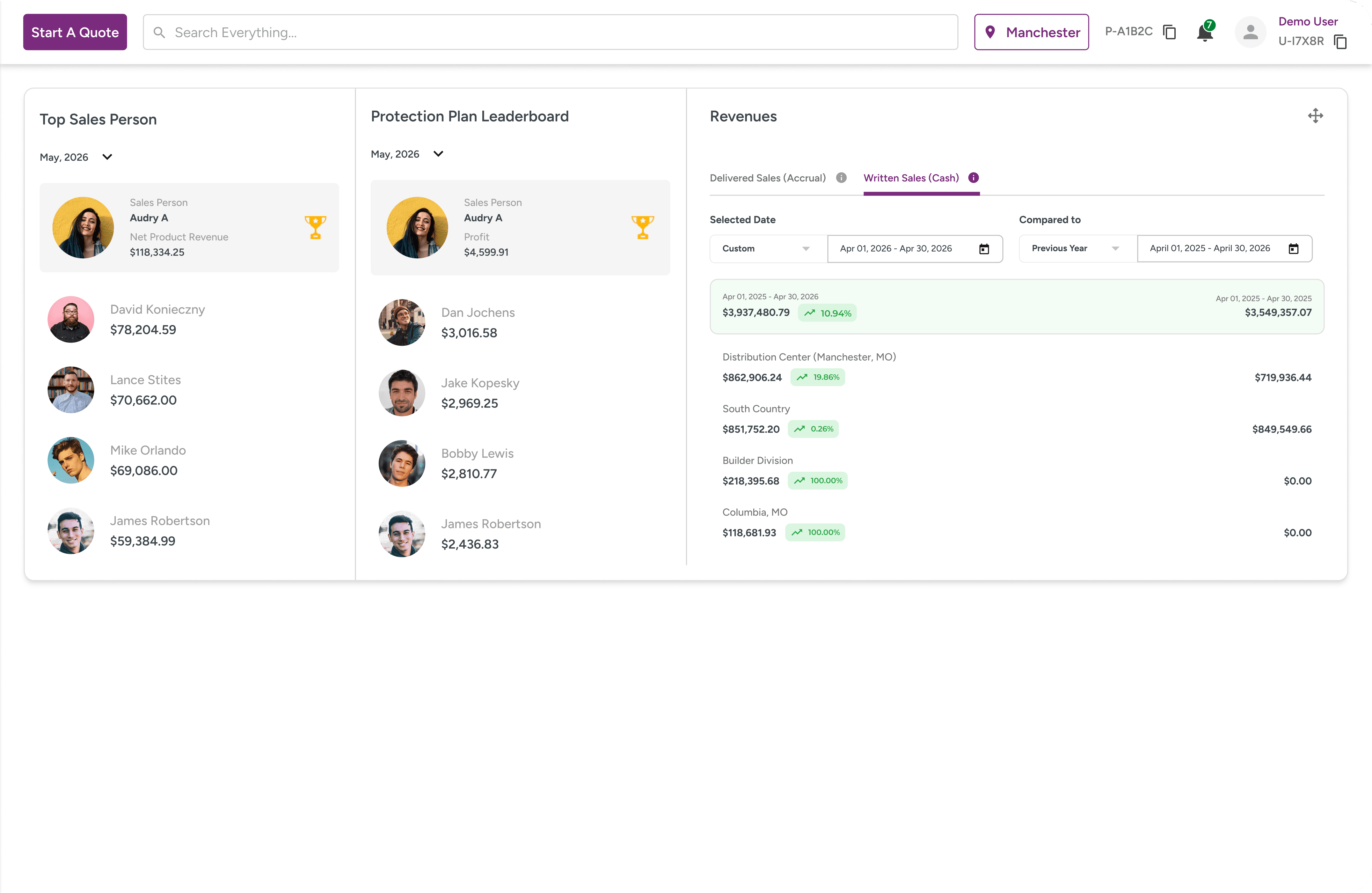The image size is (1372, 893).
Task: Open calendar for Selected Date
Action: [x=984, y=249]
